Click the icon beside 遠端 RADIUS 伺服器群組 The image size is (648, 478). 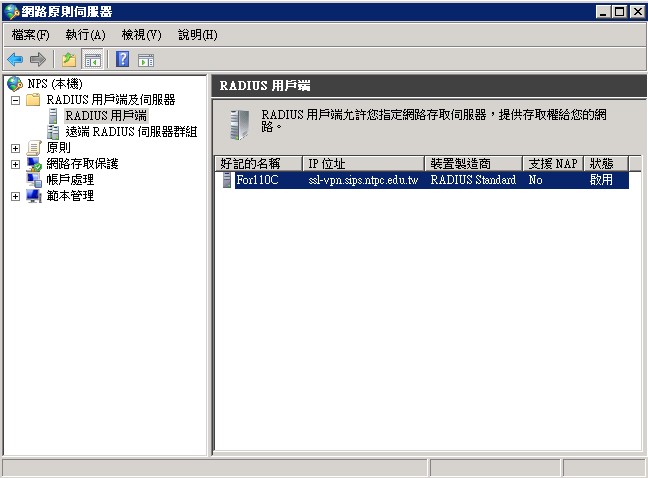coord(53,132)
